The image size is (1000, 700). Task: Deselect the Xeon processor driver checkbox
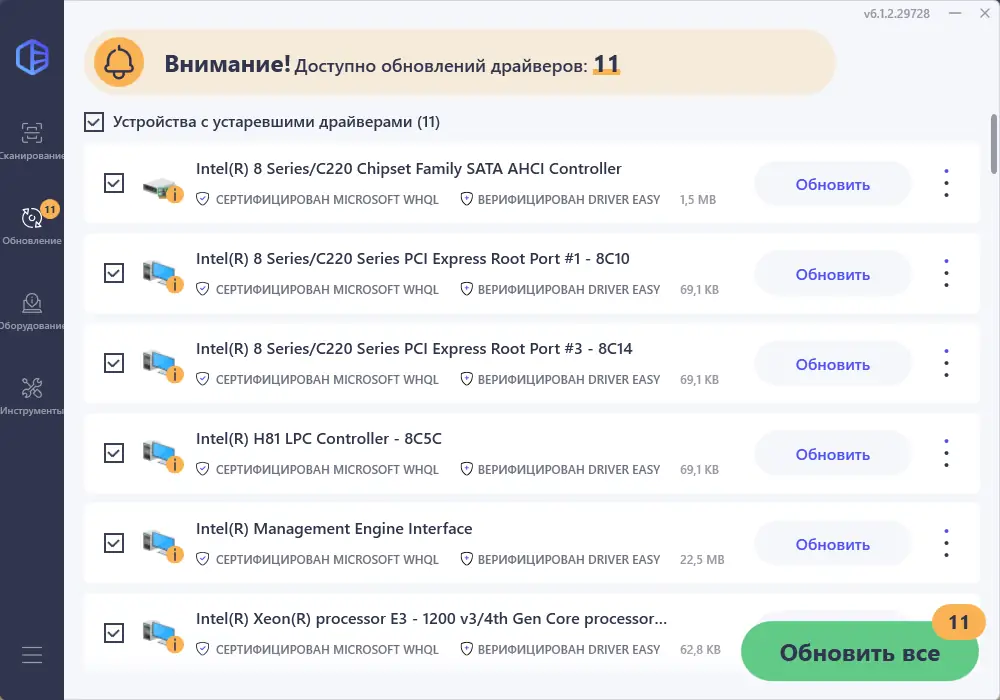[x=113, y=633]
